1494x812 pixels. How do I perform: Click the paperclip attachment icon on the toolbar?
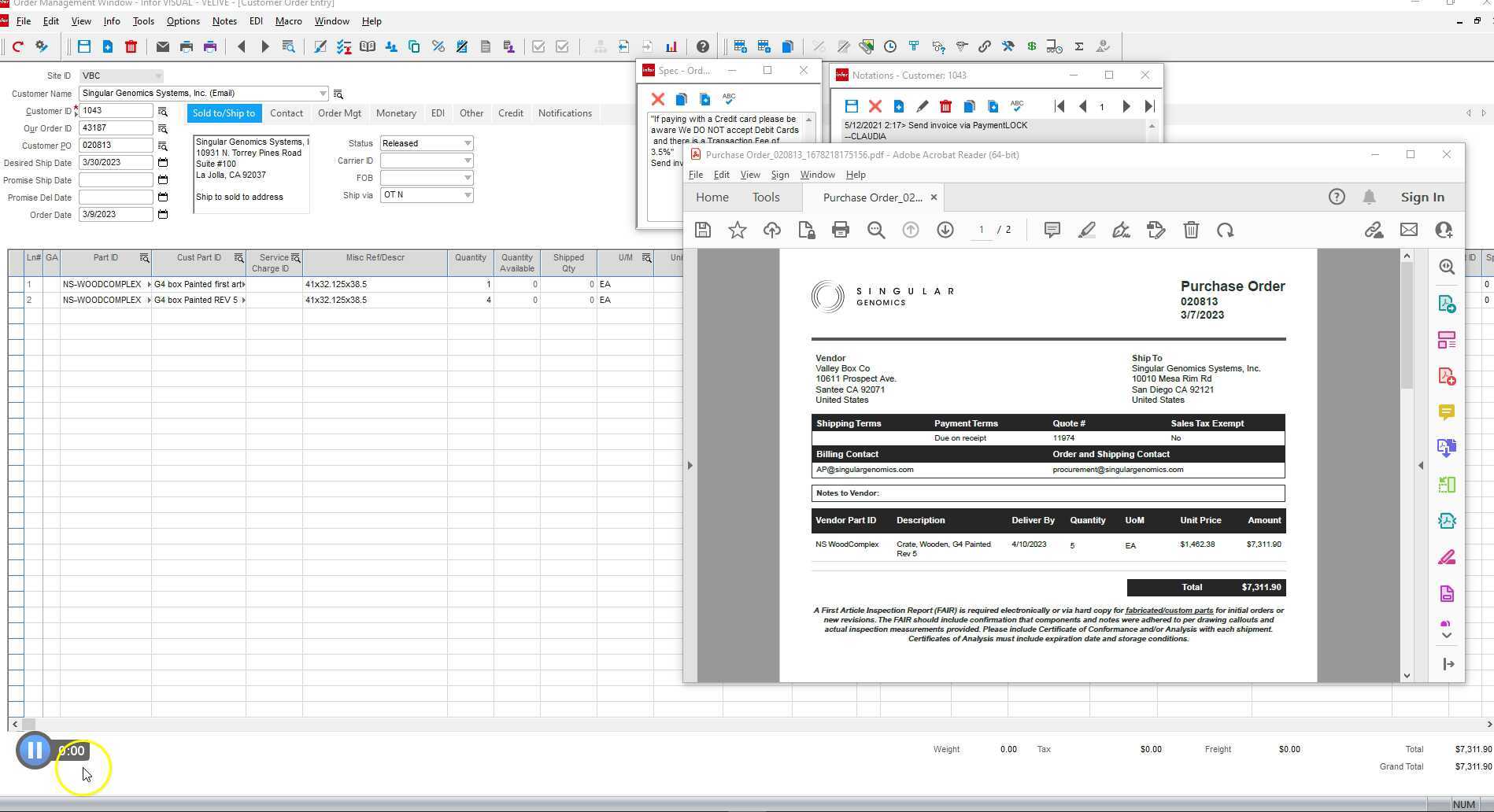(x=984, y=46)
